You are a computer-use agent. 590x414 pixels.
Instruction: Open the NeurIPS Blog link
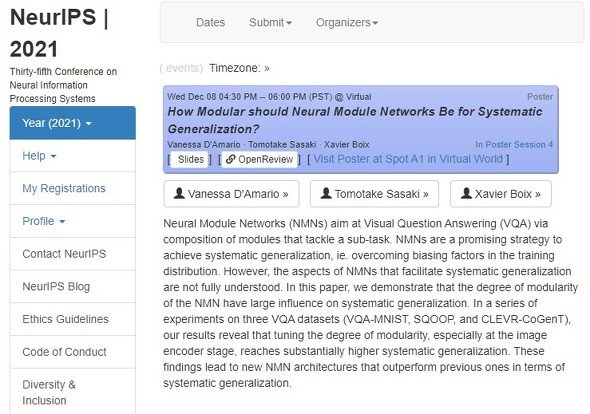[73, 286]
